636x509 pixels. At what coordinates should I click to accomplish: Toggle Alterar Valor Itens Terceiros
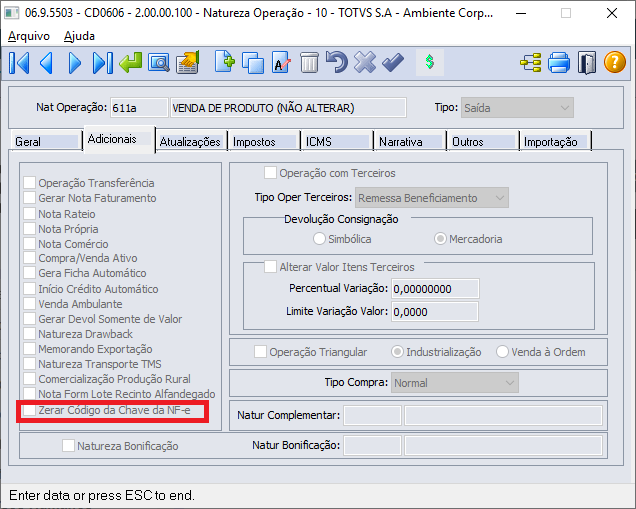point(270,267)
